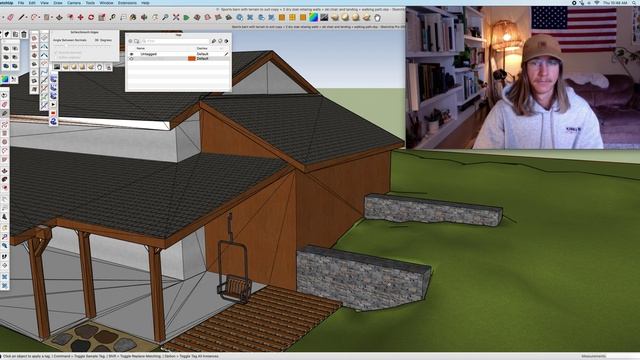Click the red bar icon in floating toolbar
Screen dimensions: 640x360
tap(53, 113)
